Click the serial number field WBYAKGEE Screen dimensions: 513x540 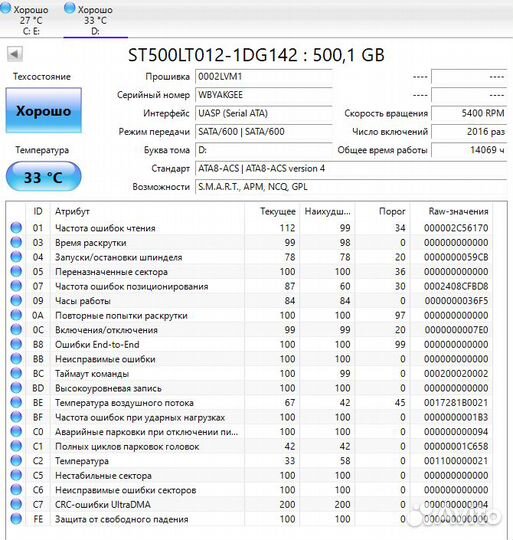click(263, 95)
